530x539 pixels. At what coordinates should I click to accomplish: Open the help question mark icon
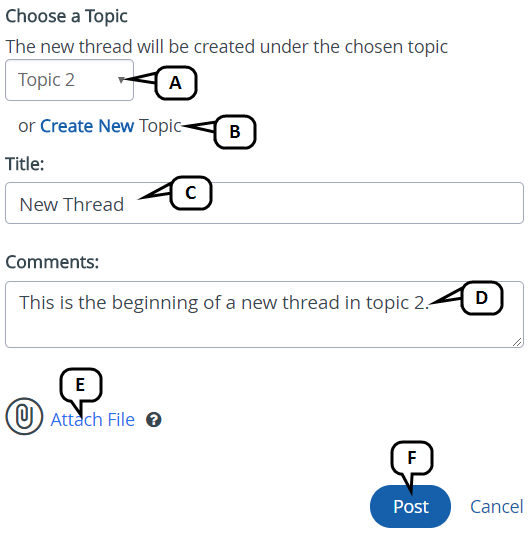(154, 420)
